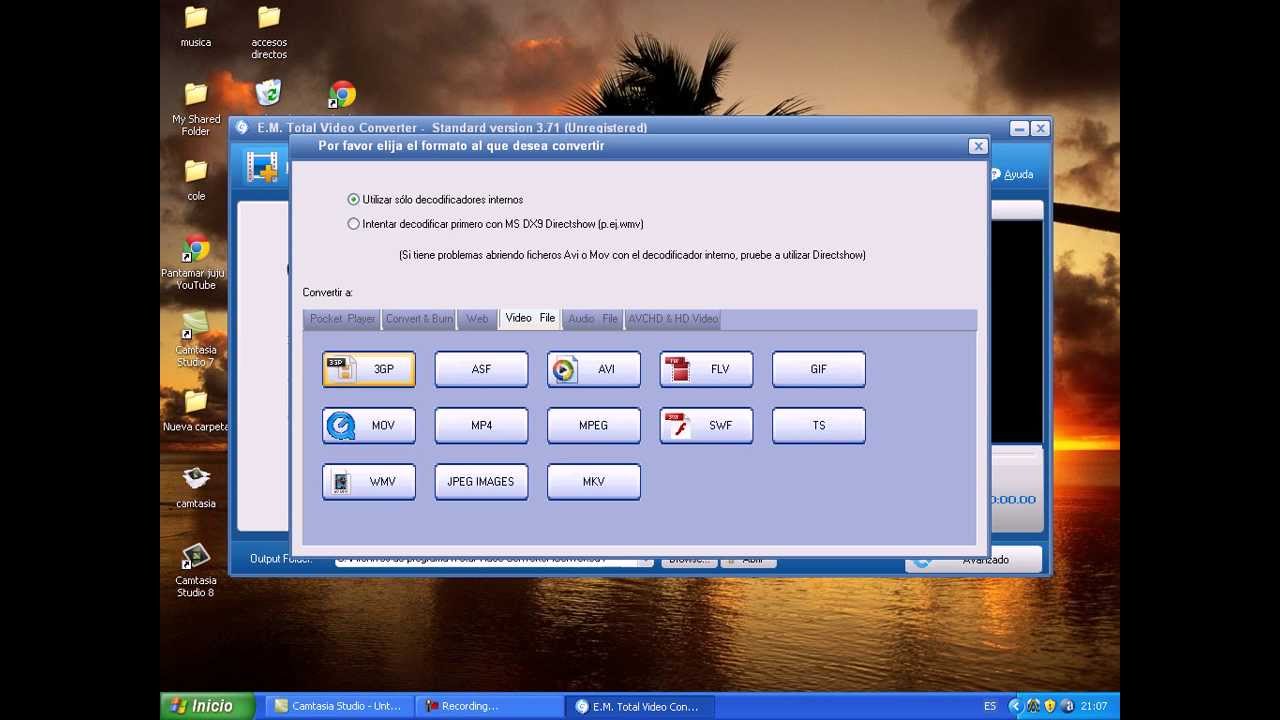Screen dimensions: 1280x720
Task: Open the camtasia desktop icon
Action: pyautogui.click(x=196, y=487)
